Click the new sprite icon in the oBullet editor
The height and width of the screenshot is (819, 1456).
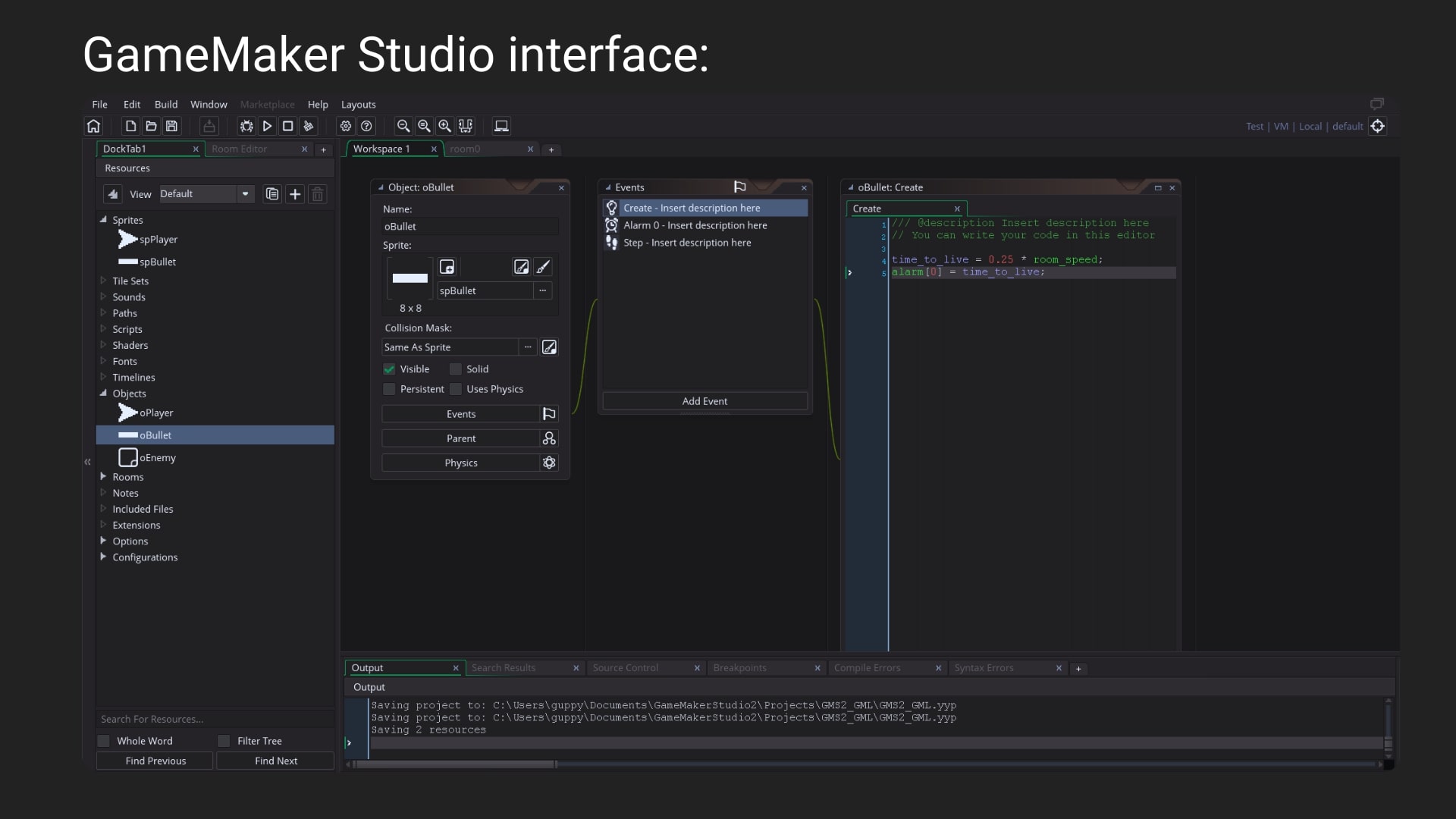[447, 267]
